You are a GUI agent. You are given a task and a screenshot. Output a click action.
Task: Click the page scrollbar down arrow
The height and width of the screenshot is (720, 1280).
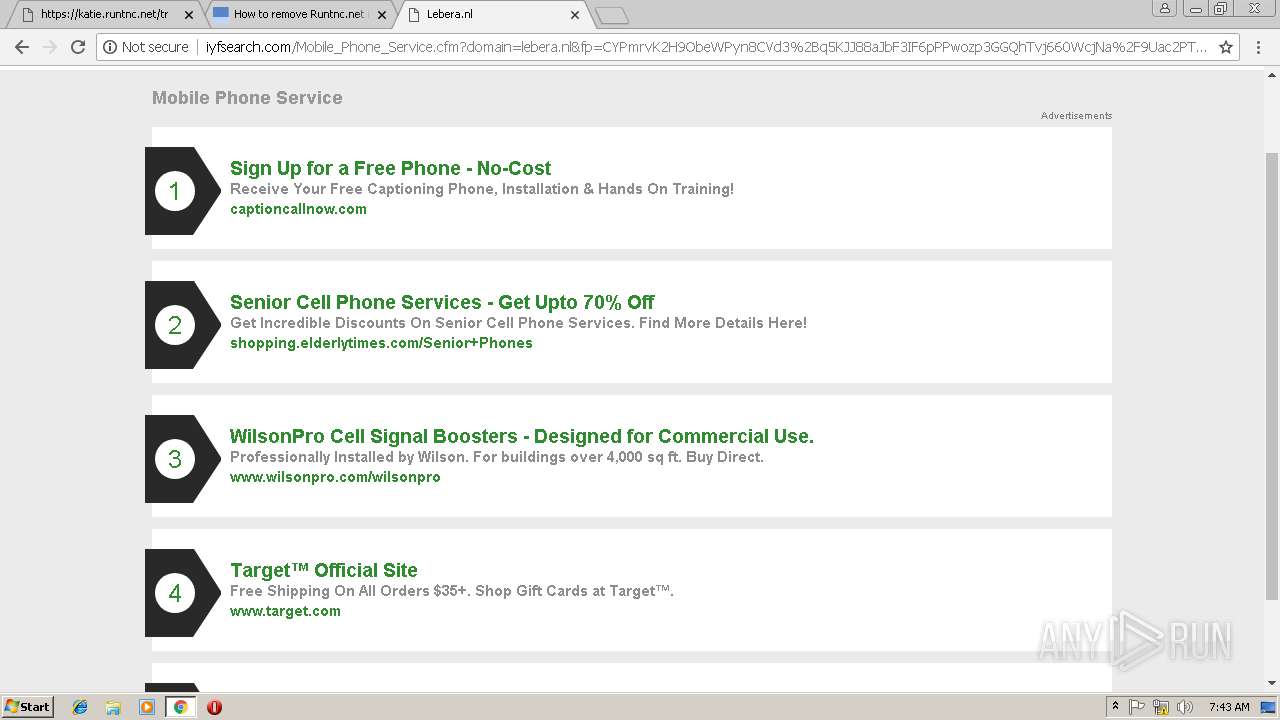(x=1272, y=683)
